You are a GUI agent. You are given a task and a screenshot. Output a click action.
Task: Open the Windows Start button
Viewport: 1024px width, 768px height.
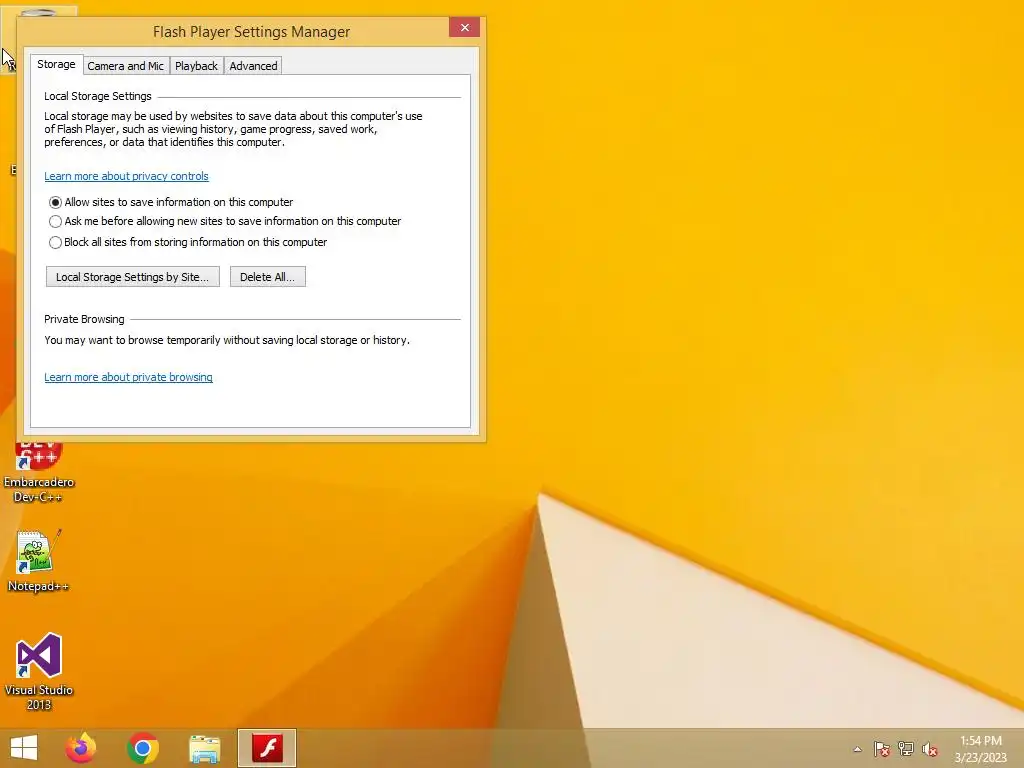point(24,748)
